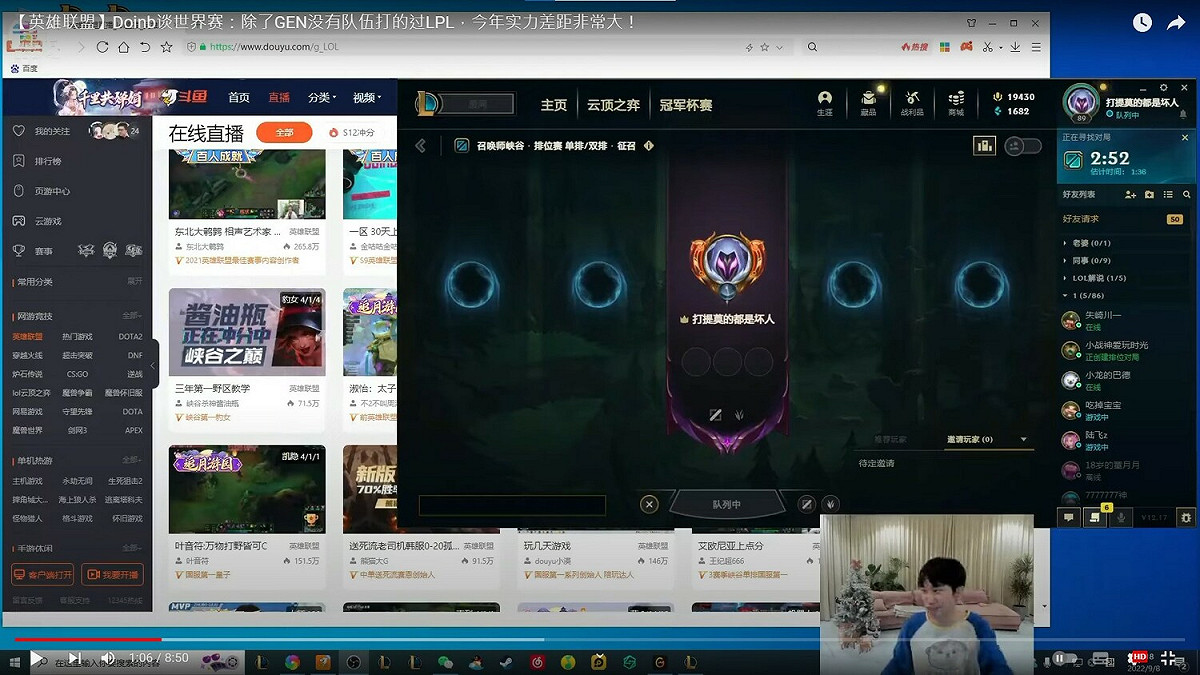Click the 队列中 in-queue button
This screenshot has height=675, width=1200.
[x=727, y=504]
